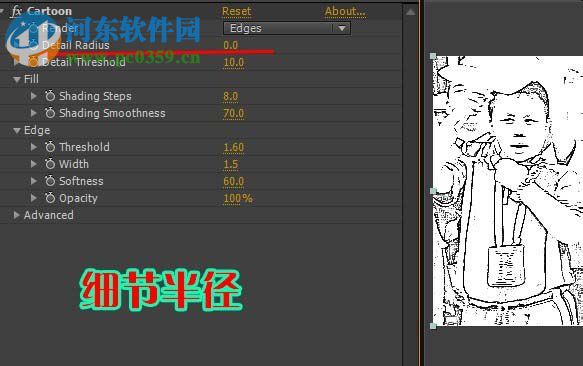Click scroll-up arrow of effect panel
This screenshot has width=583, height=366.
[410, 12]
